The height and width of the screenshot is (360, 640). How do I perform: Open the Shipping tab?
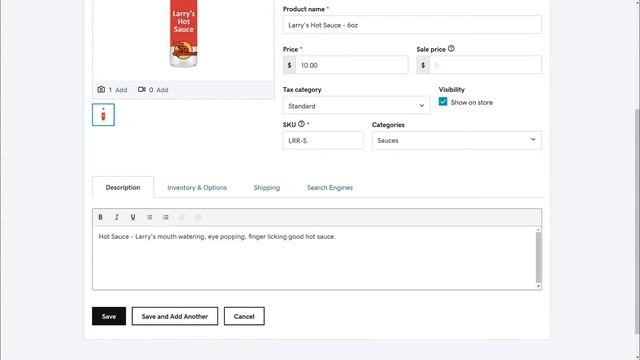coord(267,188)
